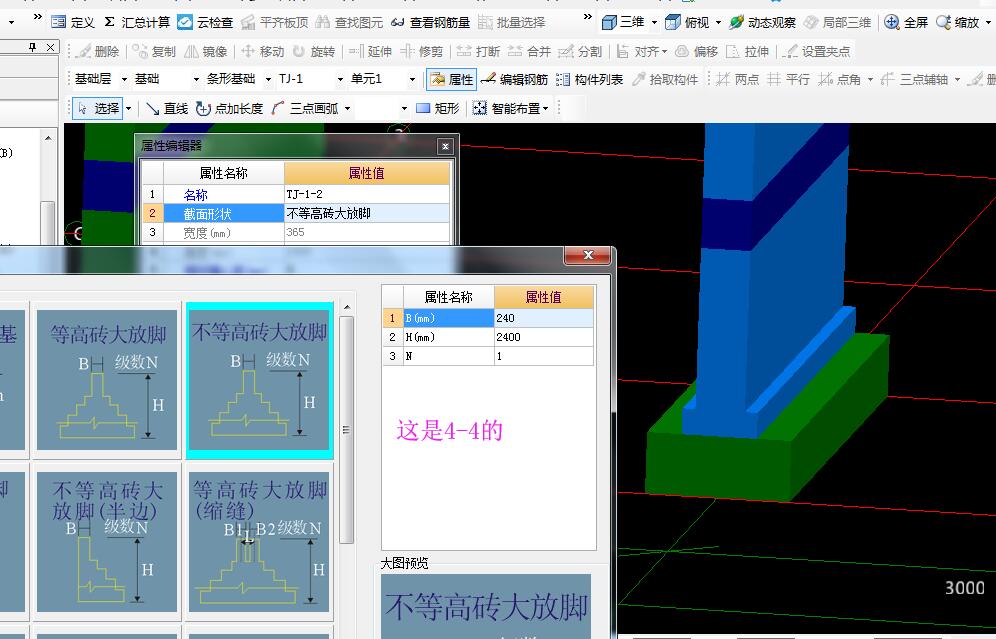Choose 等高砖大放脚(缩缝) thumbnail
Viewport: 996px width, 639px height.
click(x=259, y=542)
